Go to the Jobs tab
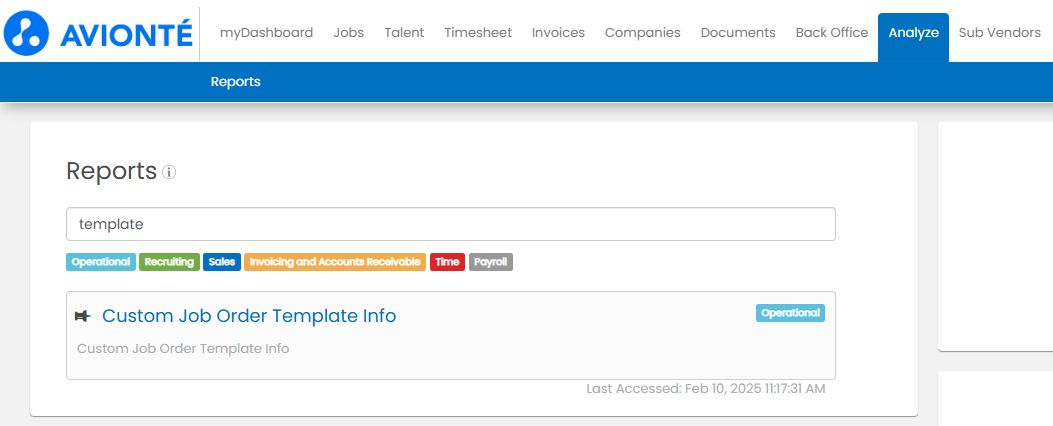 [349, 32]
